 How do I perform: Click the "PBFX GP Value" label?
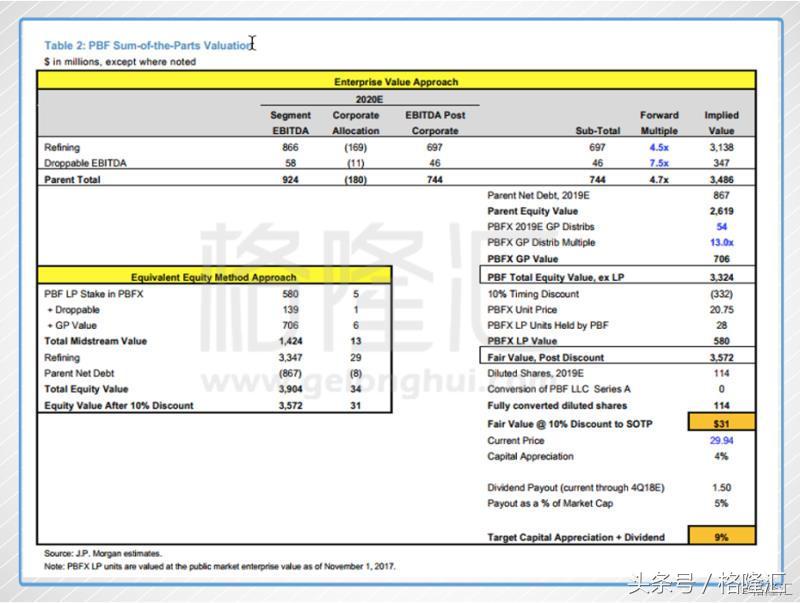coord(522,259)
